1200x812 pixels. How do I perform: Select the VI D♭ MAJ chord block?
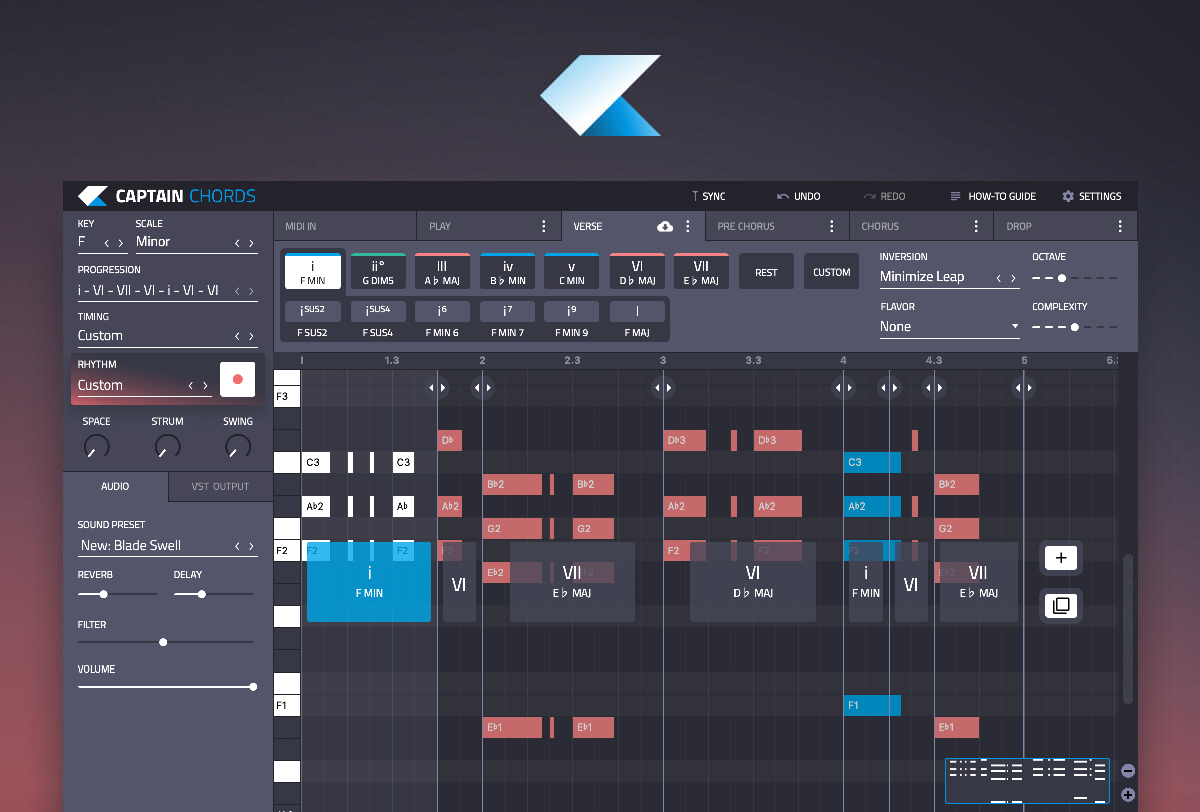tap(752, 582)
